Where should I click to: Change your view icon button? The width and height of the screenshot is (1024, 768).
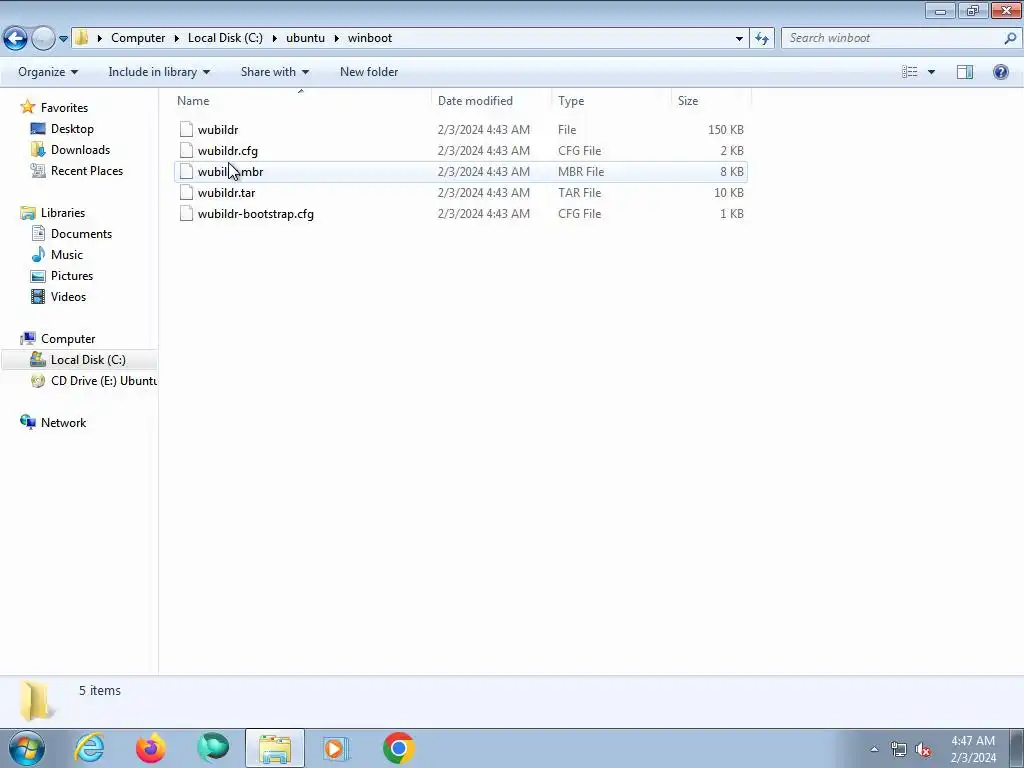(x=910, y=72)
